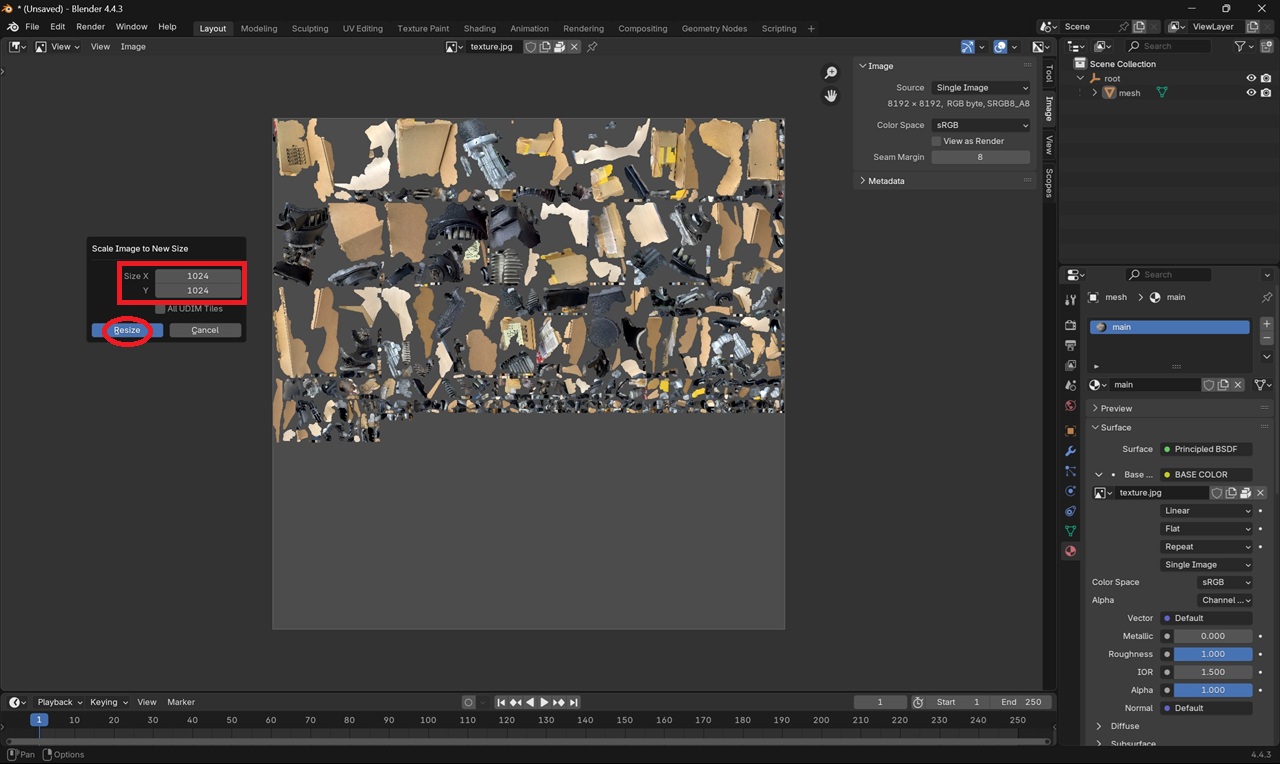Enable the All UDIM Tiles checkbox

click(x=160, y=309)
